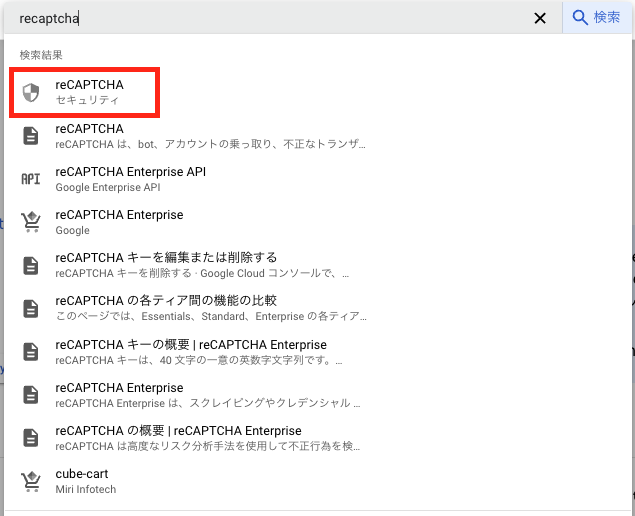This screenshot has height=516, width=635.
Task: Click document icon for キーを編集または削除する
Action: 31,266
